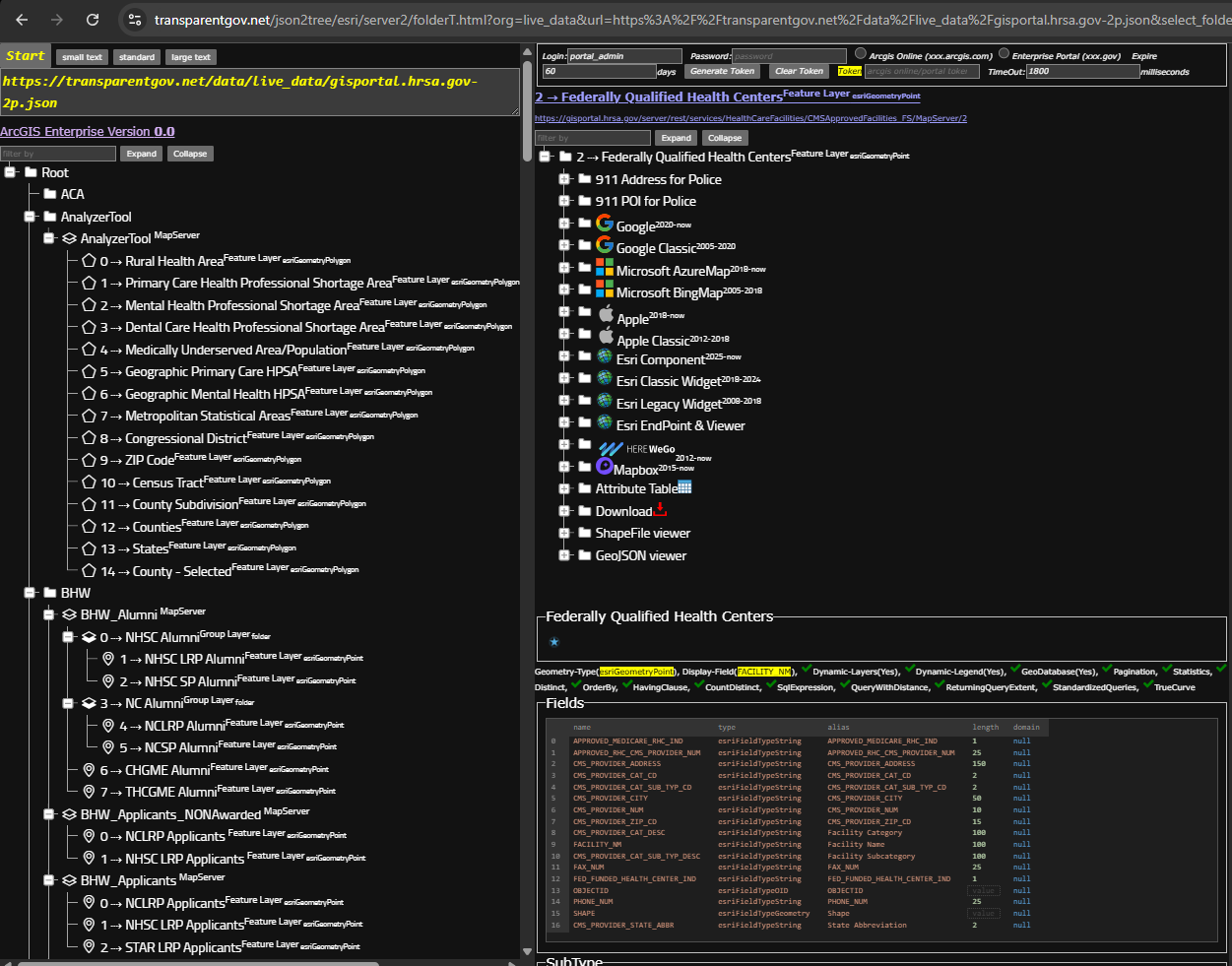Switch to small text size
This screenshot has width=1232, height=966.
pos(82,57)
